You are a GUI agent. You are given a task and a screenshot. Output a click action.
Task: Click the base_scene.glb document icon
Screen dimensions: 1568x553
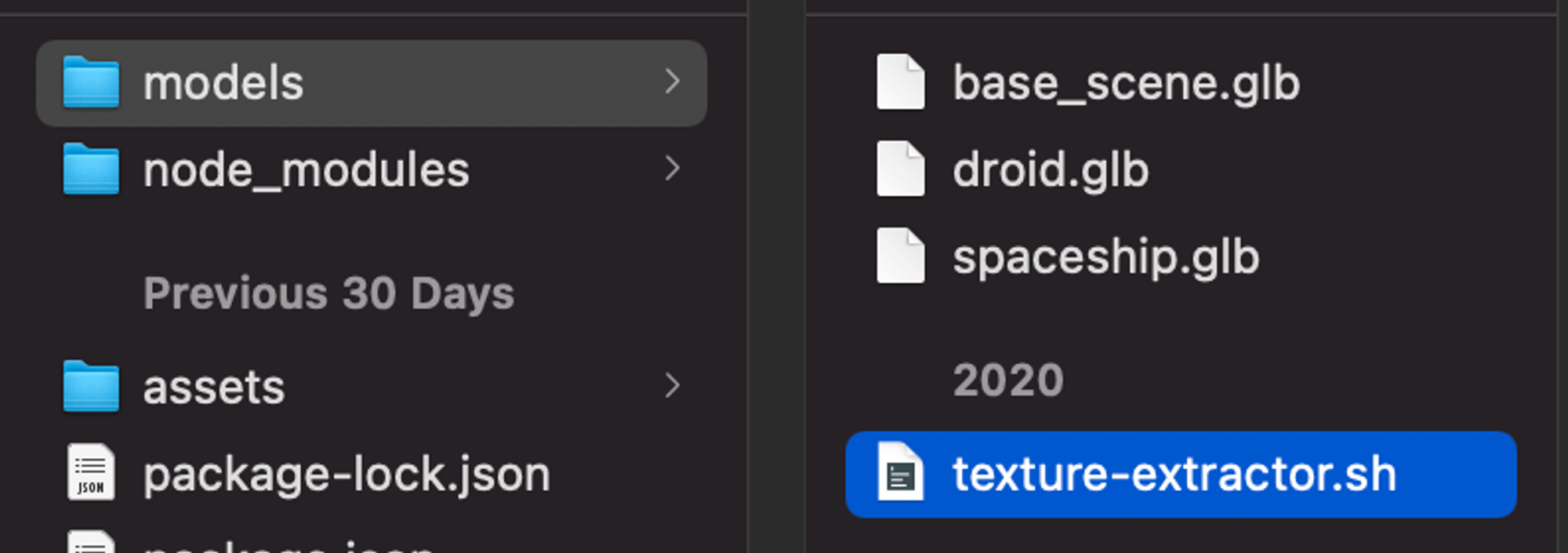pos(900,82)
